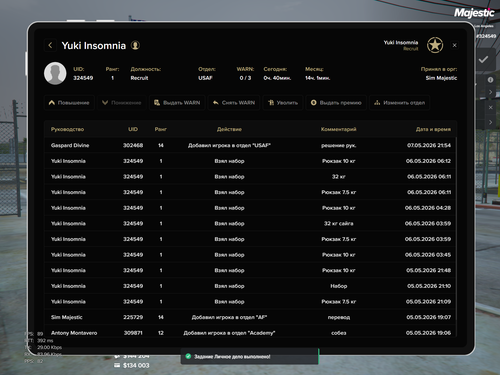
Task: Click the small X icon on the right side panel
Action: pos(490,107)
